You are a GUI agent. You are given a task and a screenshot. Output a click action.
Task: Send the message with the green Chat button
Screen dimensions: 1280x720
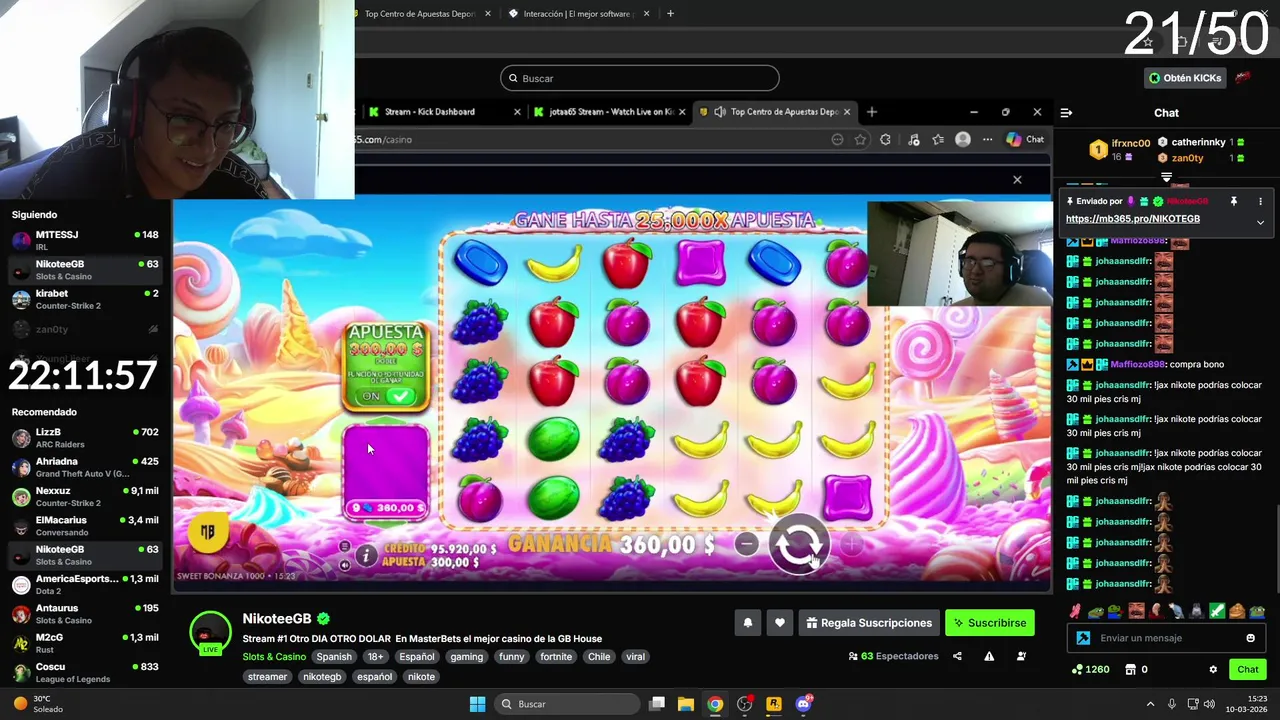pos(1248,669)
